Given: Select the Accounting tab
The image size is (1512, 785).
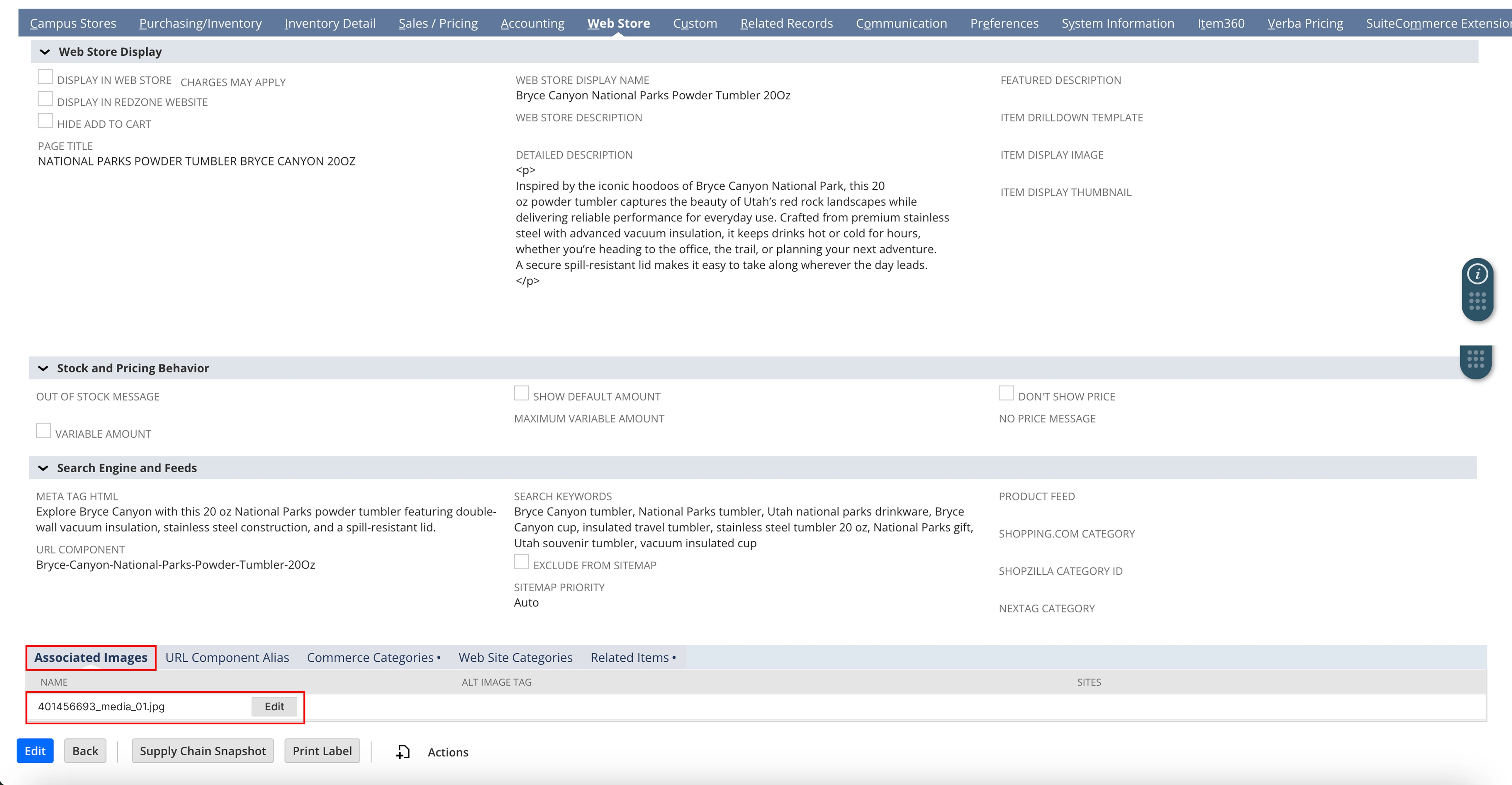Looking at the screenshot, I should pyautogui.click(x=532, y=23).
